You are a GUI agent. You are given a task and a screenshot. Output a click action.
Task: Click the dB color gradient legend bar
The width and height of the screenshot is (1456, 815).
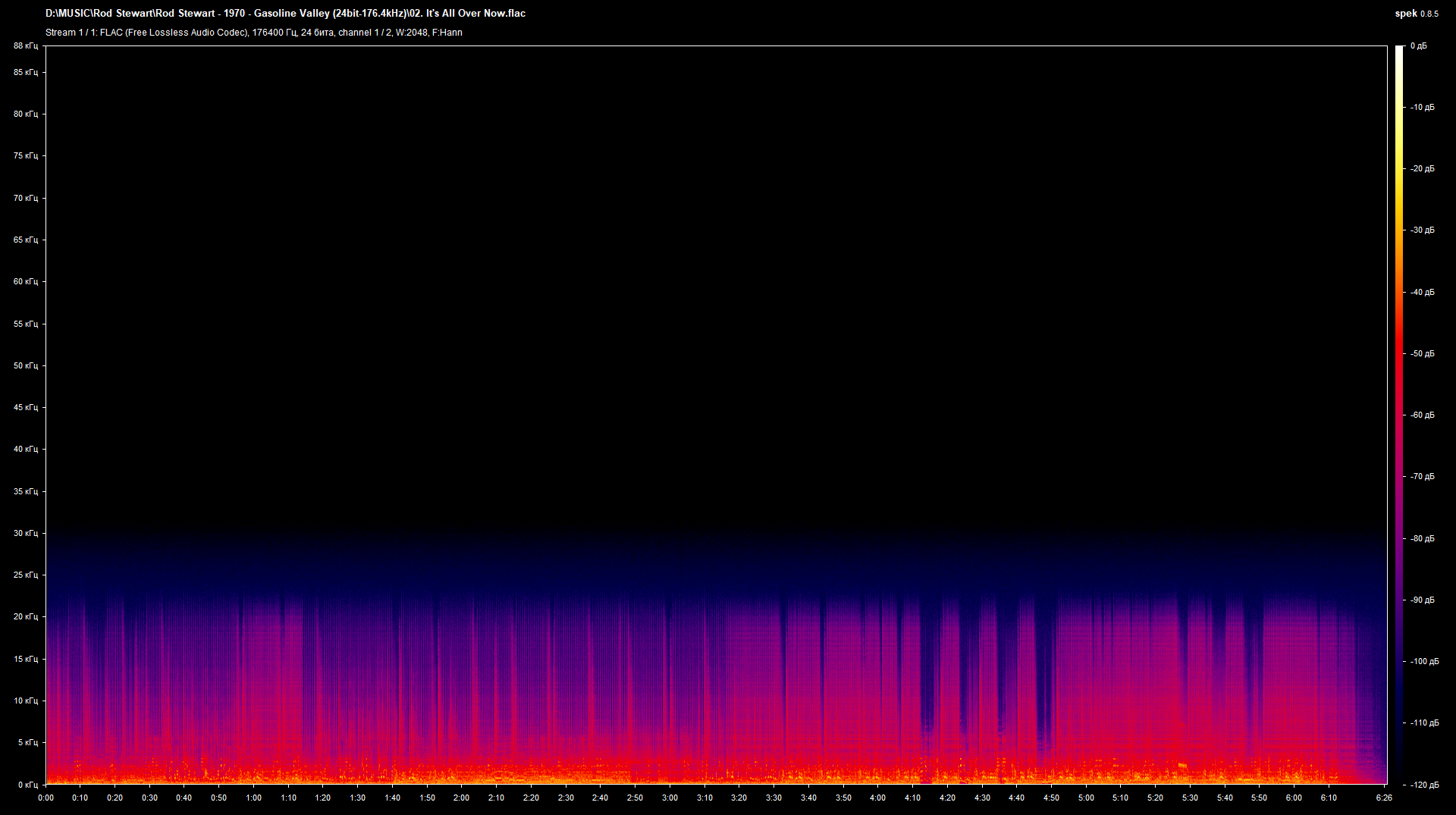[1399, 415]
